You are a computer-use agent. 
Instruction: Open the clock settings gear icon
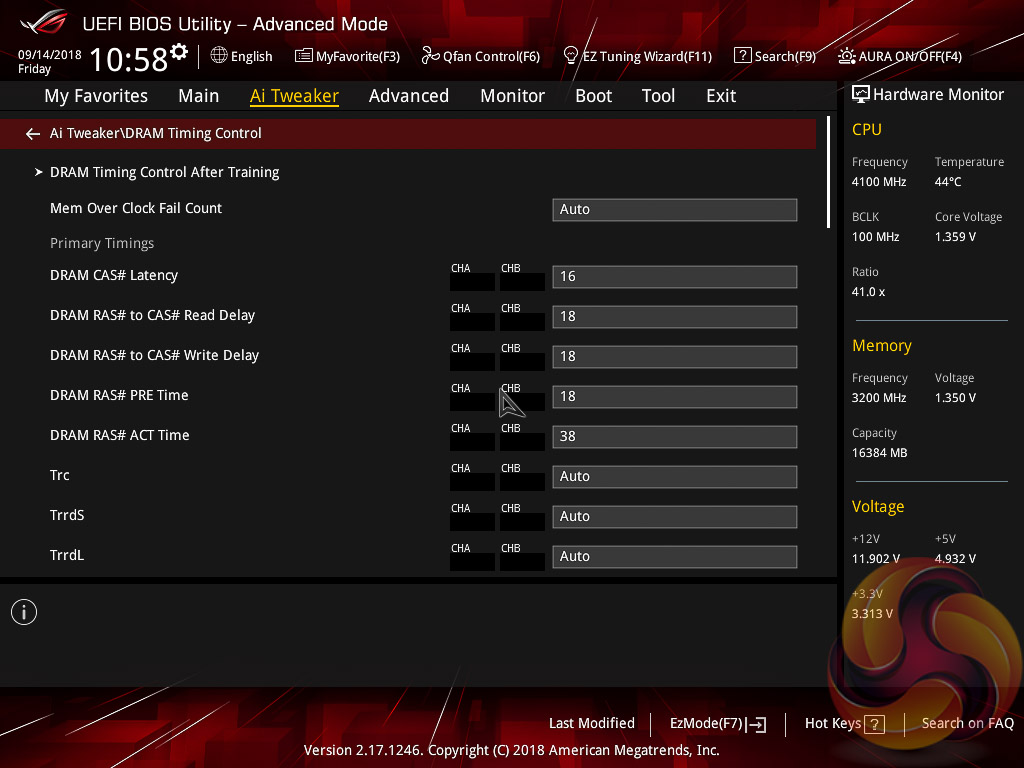point(179,51)
